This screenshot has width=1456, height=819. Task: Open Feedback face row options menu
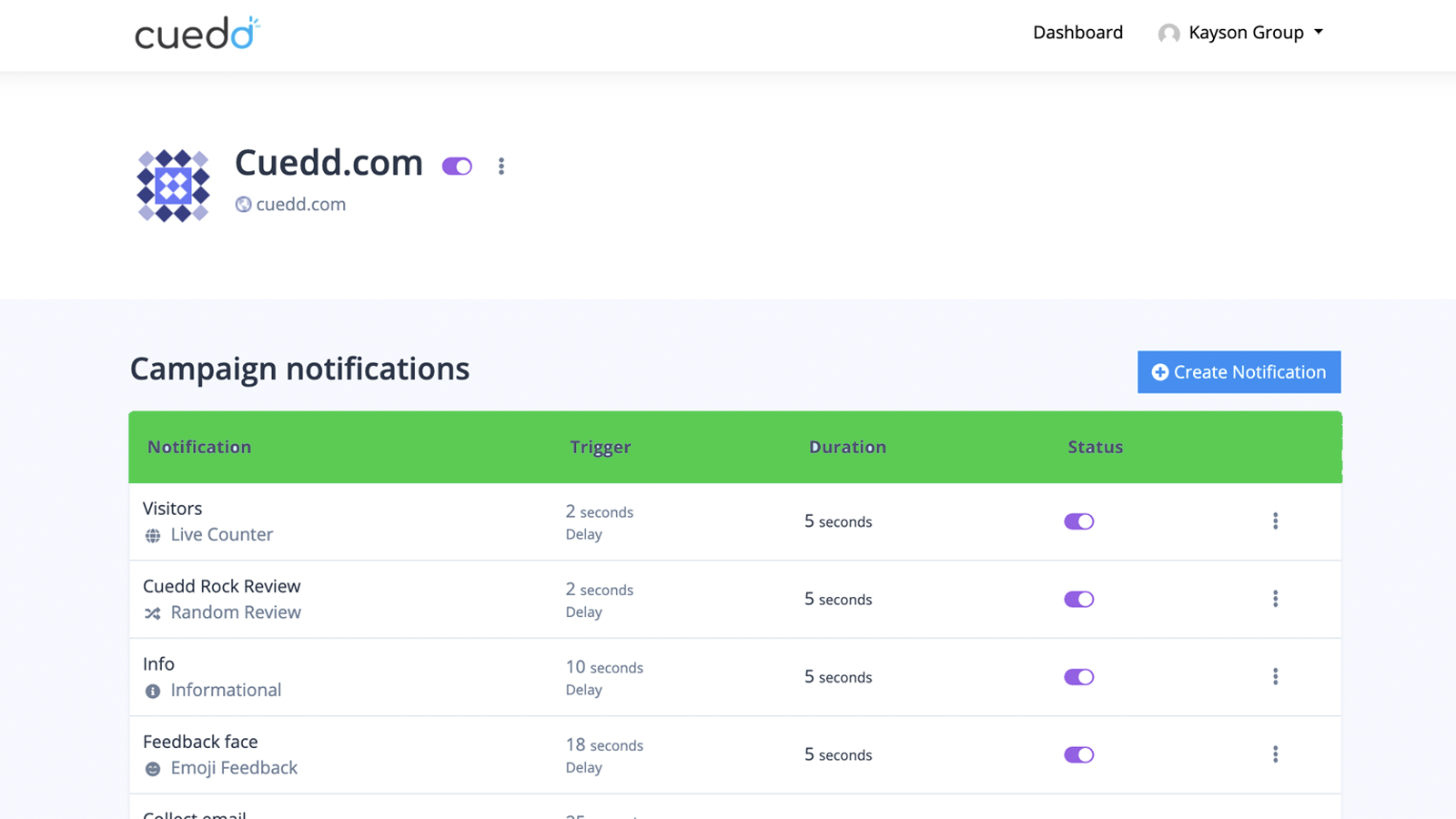coord(1275,754)
